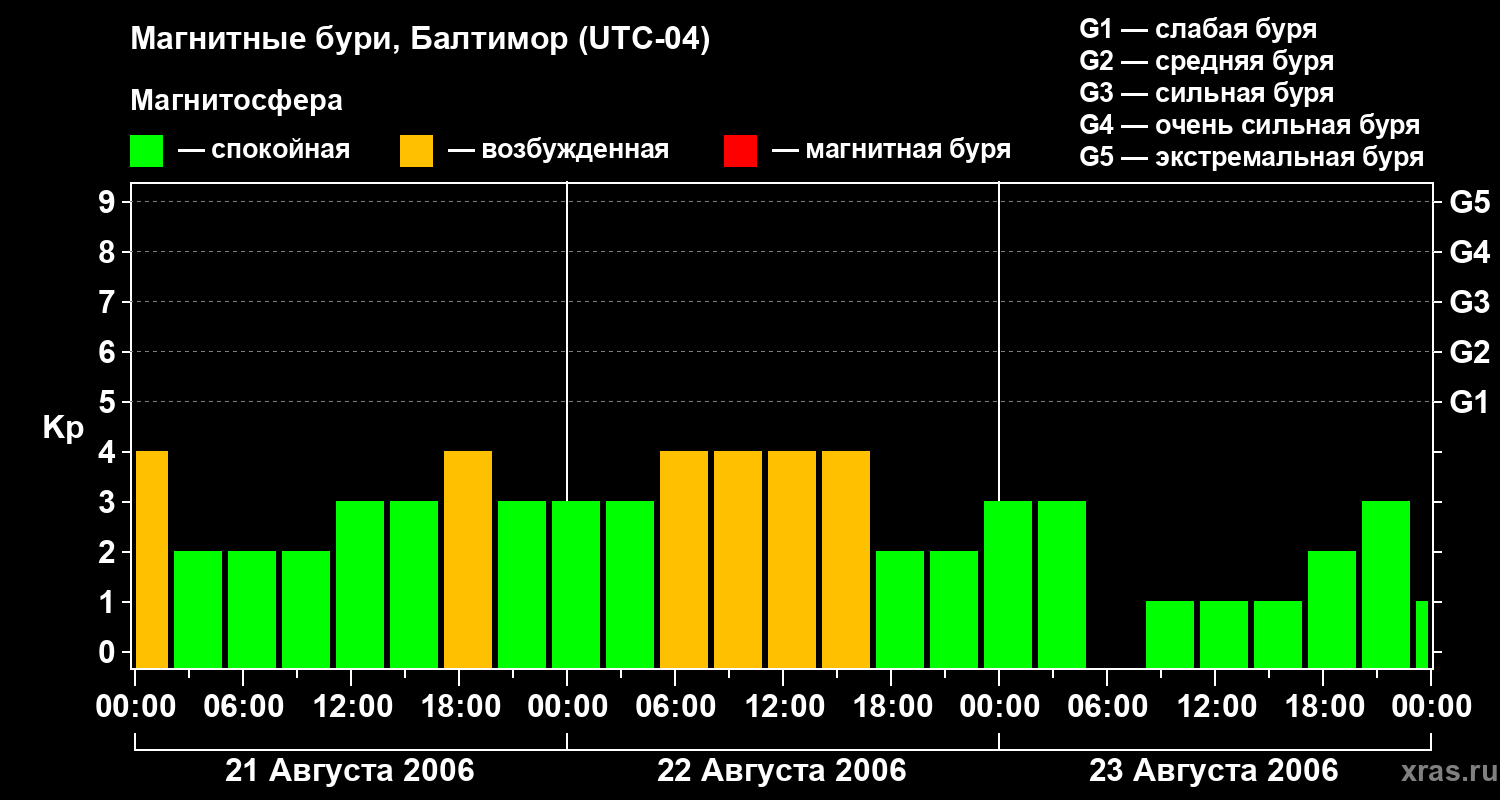The image size is (1500, 800).
Task: Select the orange 18:00 bar on 21 August
Action: [468, 559]
